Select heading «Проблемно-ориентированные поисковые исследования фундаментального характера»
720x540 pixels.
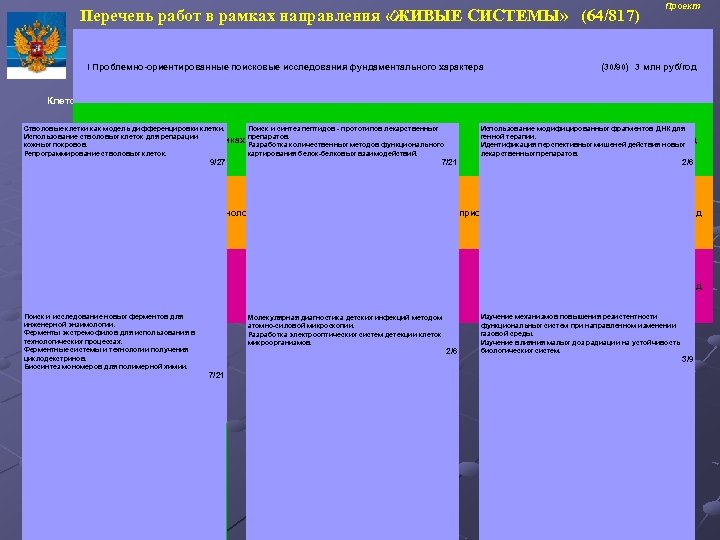click(x=288, y=67)
